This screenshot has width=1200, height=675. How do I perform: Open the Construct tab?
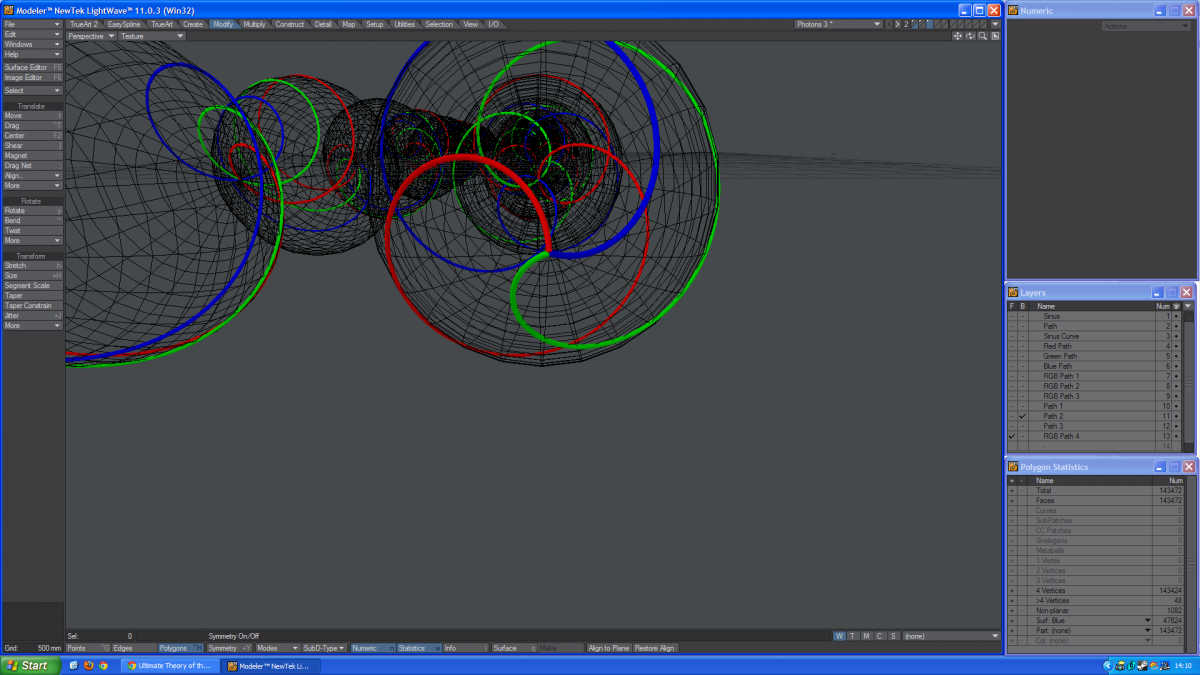tap(290, 24)
